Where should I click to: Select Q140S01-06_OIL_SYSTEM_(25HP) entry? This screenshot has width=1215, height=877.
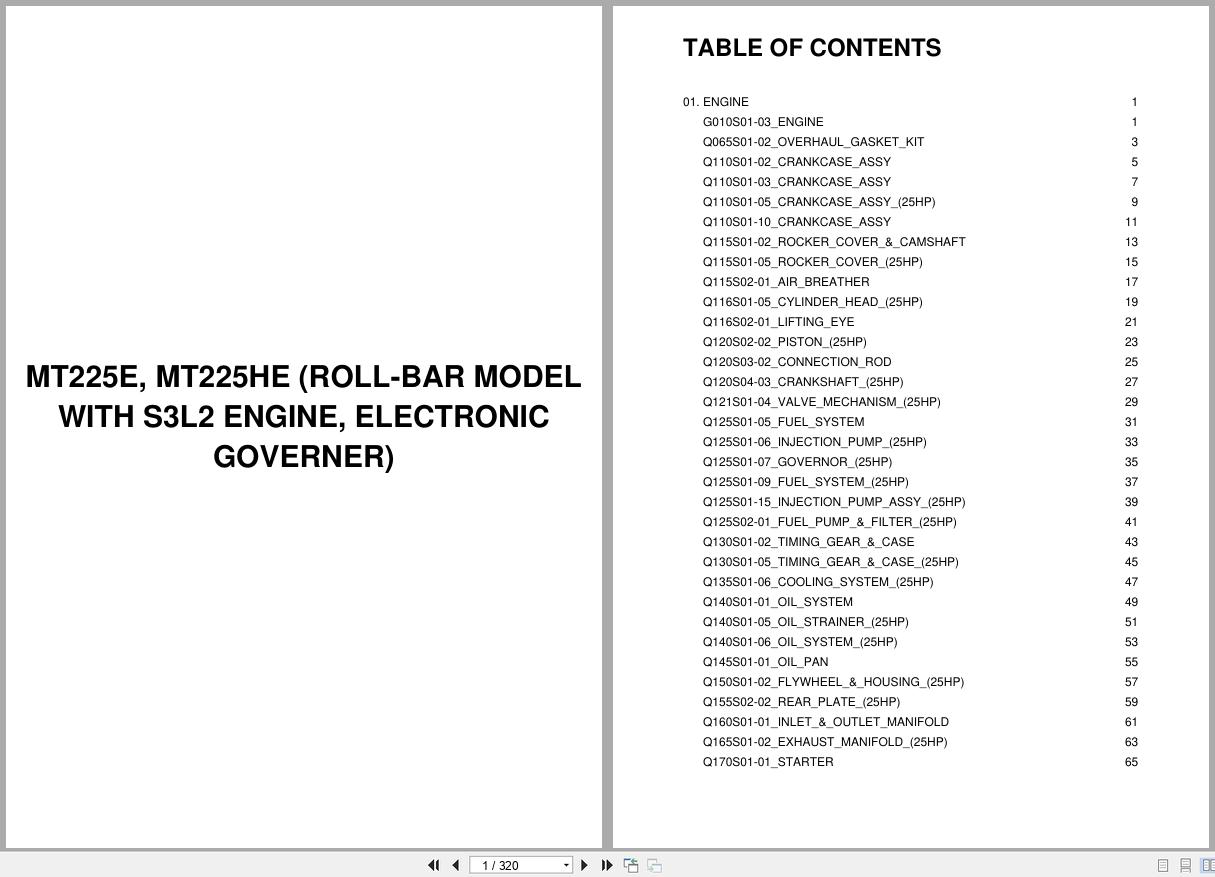[x=800, y=642]
